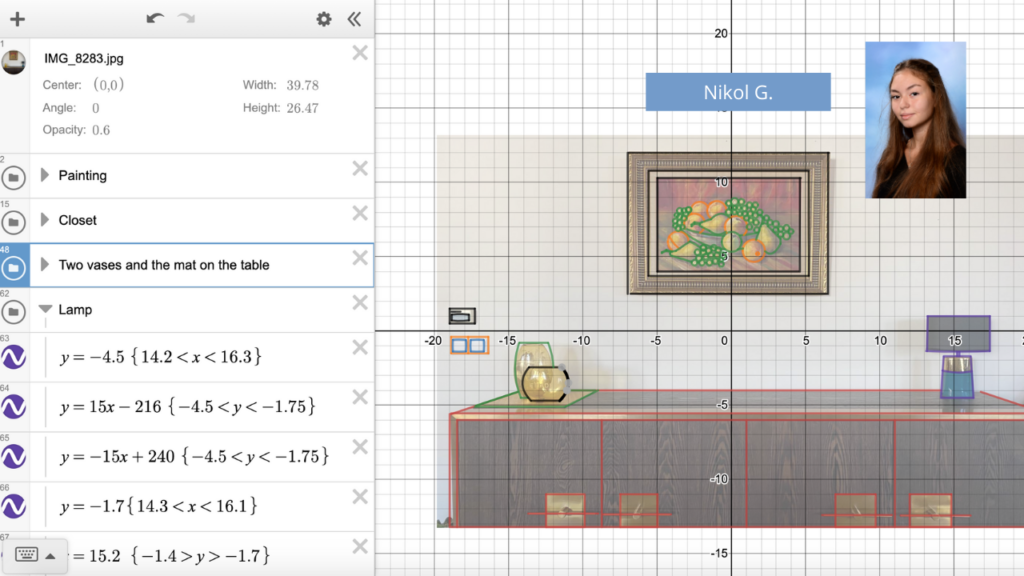Collapse the expression list panel
1024x576 pixels.
tap(355, 19)
